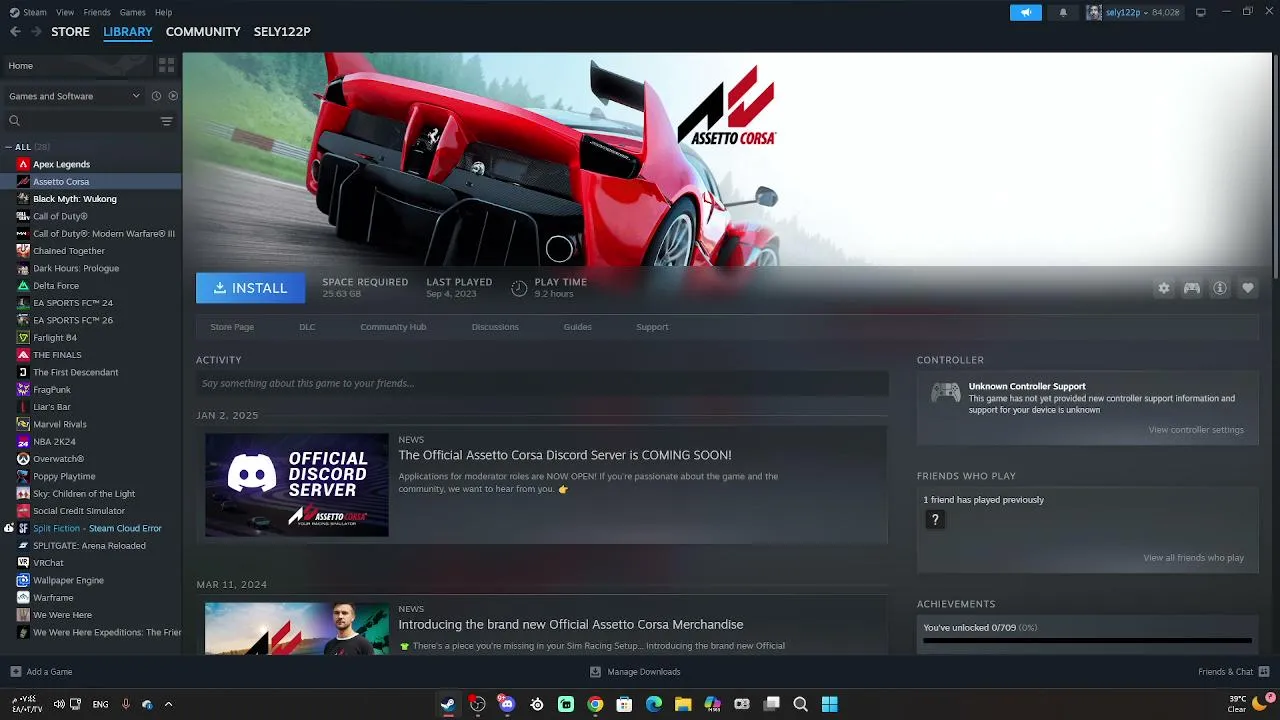Go back with the left arrow
Screen dimensions: 1280x720
point(15,32)
